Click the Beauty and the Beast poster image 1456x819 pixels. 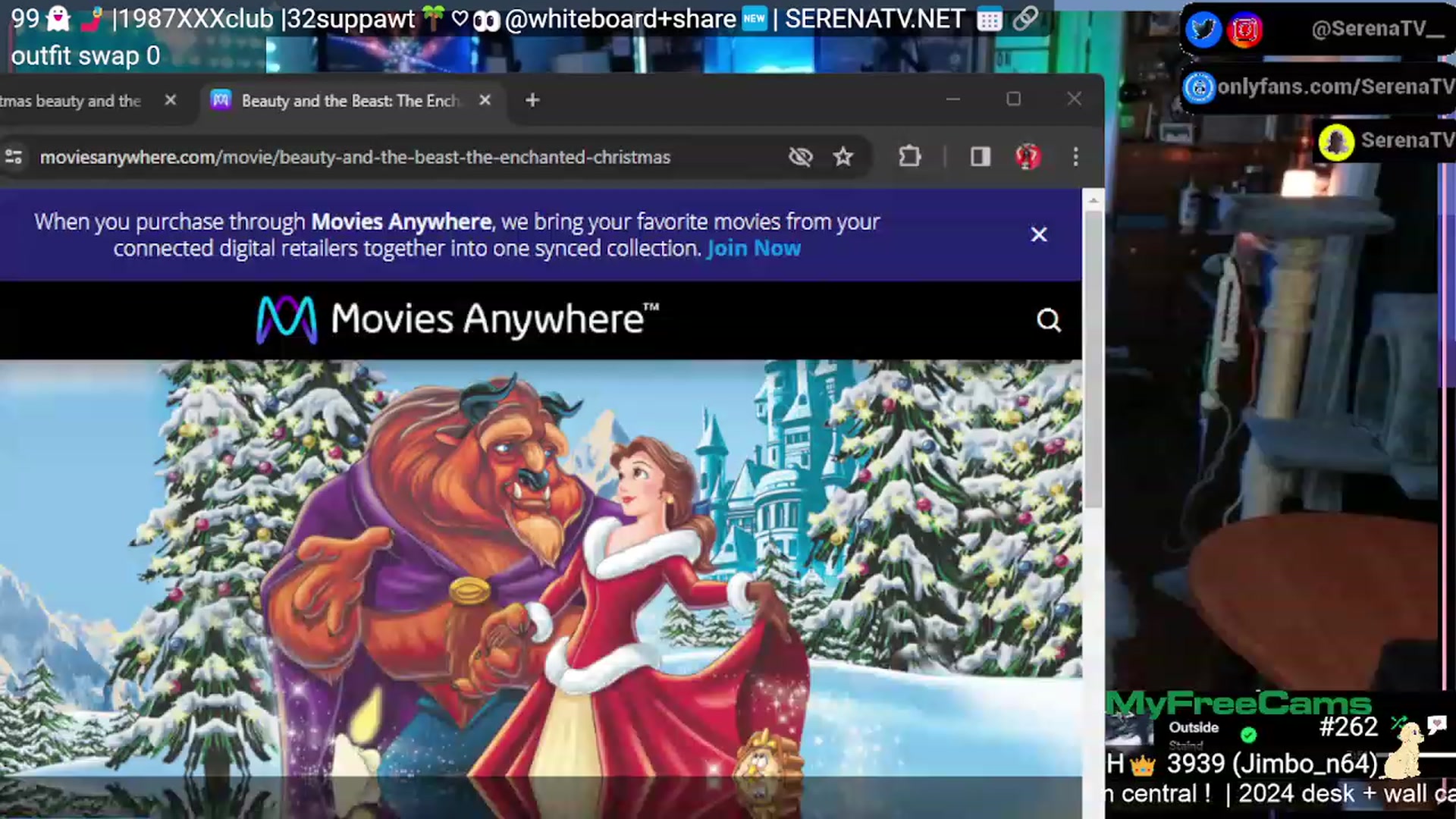[541, 569]
